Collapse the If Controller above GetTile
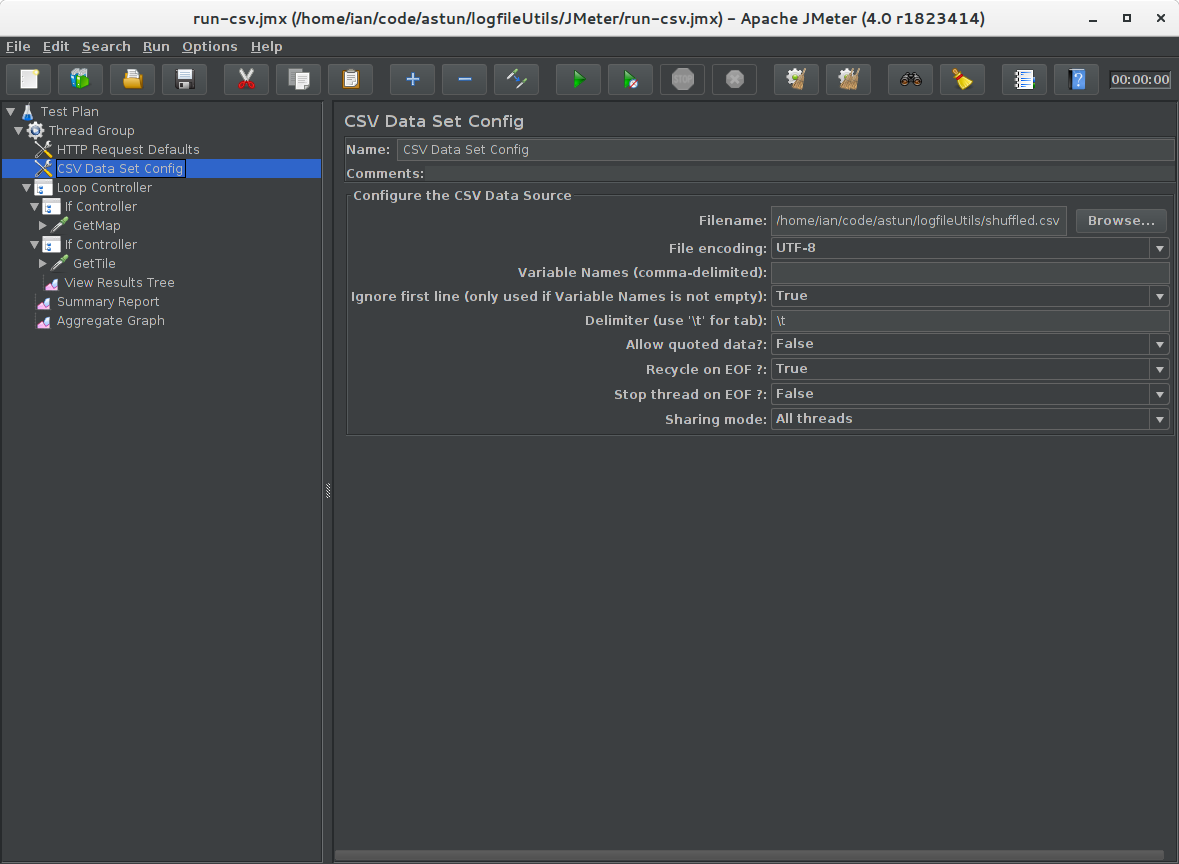The height and width of the screenshot is (864, 1179). 35,244
